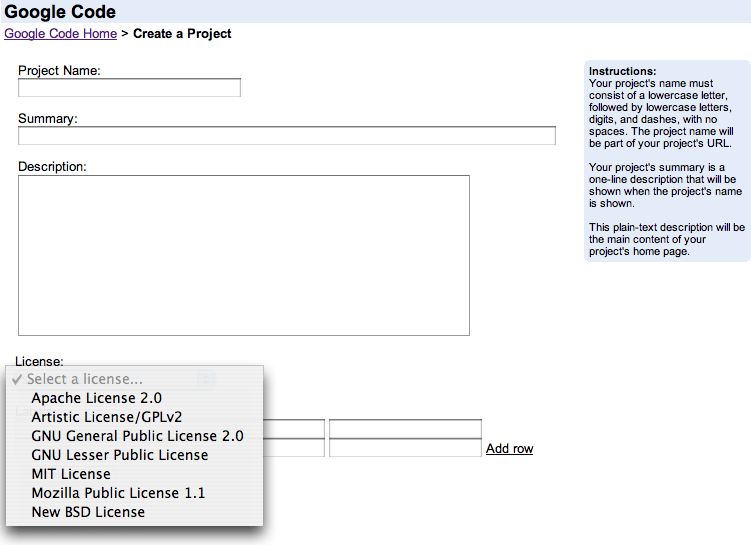Image resolution: width=751 pixels, height=545 pixels.
Task: Click the Google Code header title
Action: [x=60, y=12]
